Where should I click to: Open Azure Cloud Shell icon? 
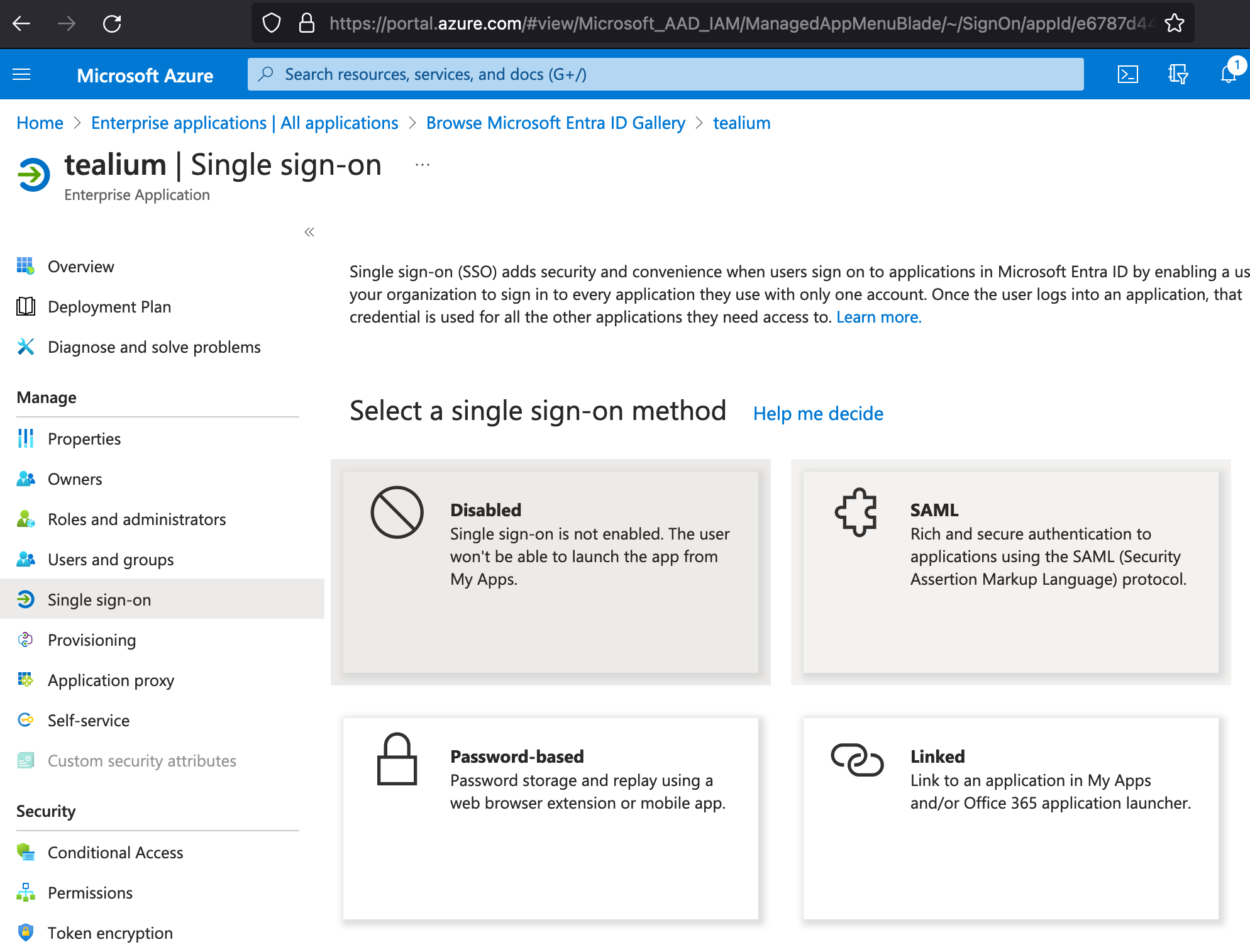(1127, 75)
